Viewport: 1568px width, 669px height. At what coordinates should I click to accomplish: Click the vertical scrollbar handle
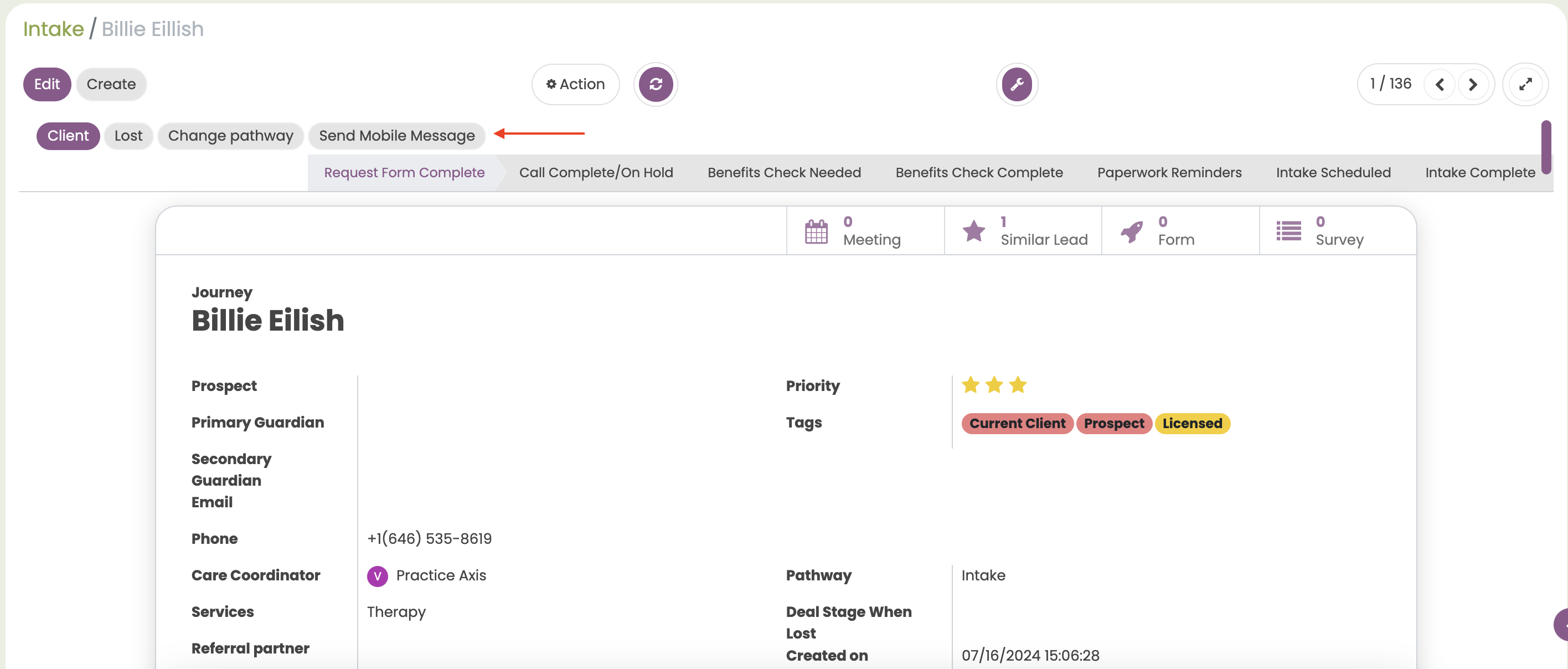(x=1545, y=147)
